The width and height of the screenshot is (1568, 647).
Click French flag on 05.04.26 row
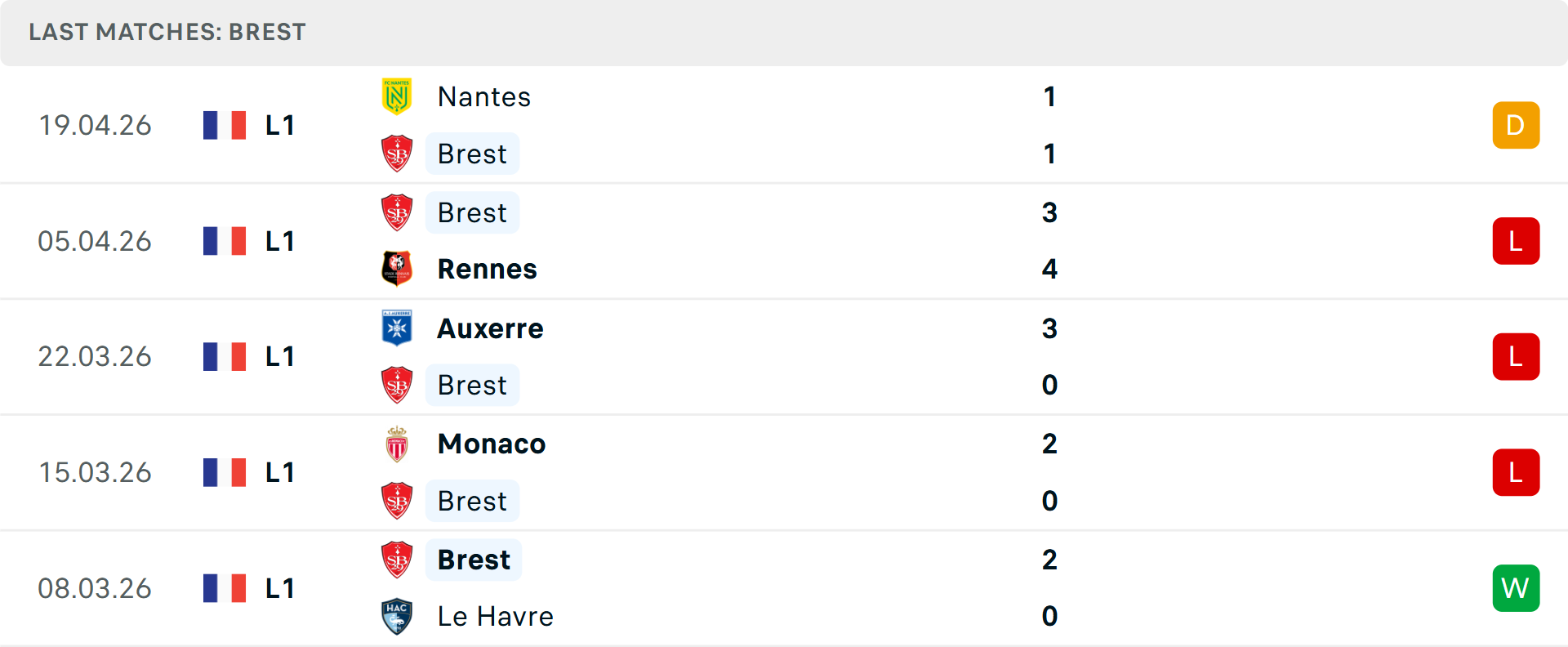tap(225, 241)
